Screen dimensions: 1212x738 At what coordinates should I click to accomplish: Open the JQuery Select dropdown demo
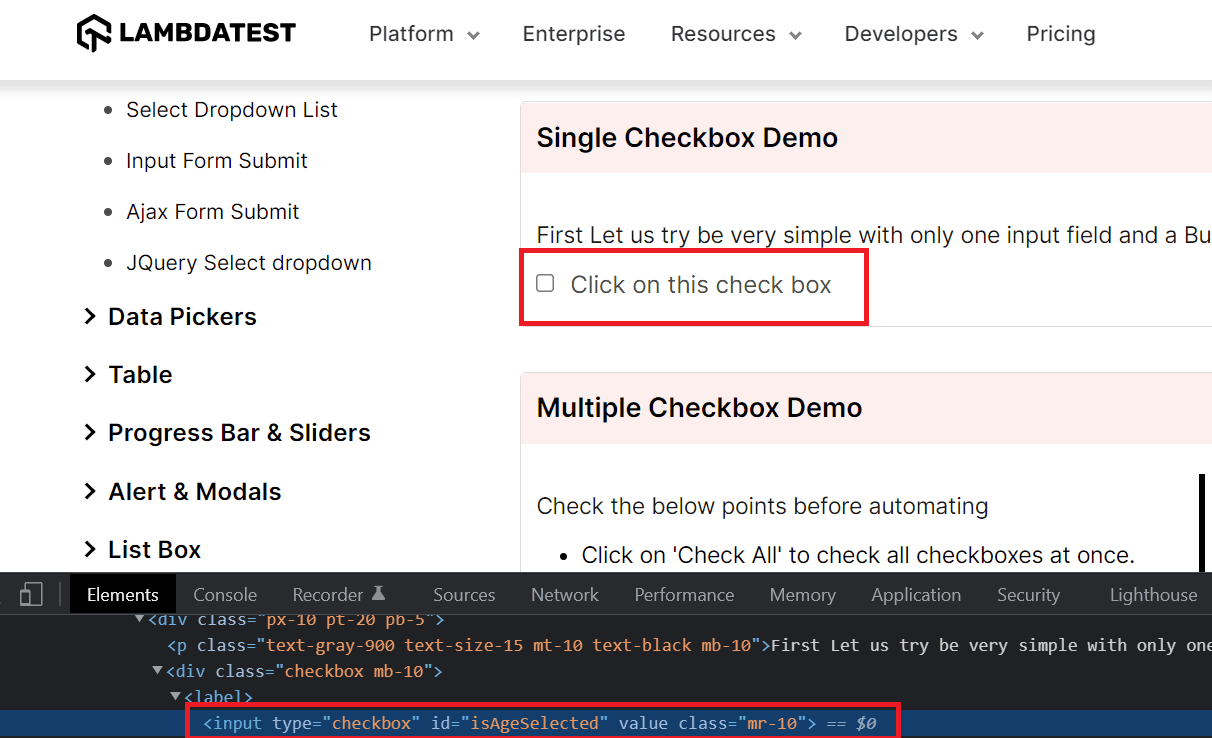[x=248, y=262]
